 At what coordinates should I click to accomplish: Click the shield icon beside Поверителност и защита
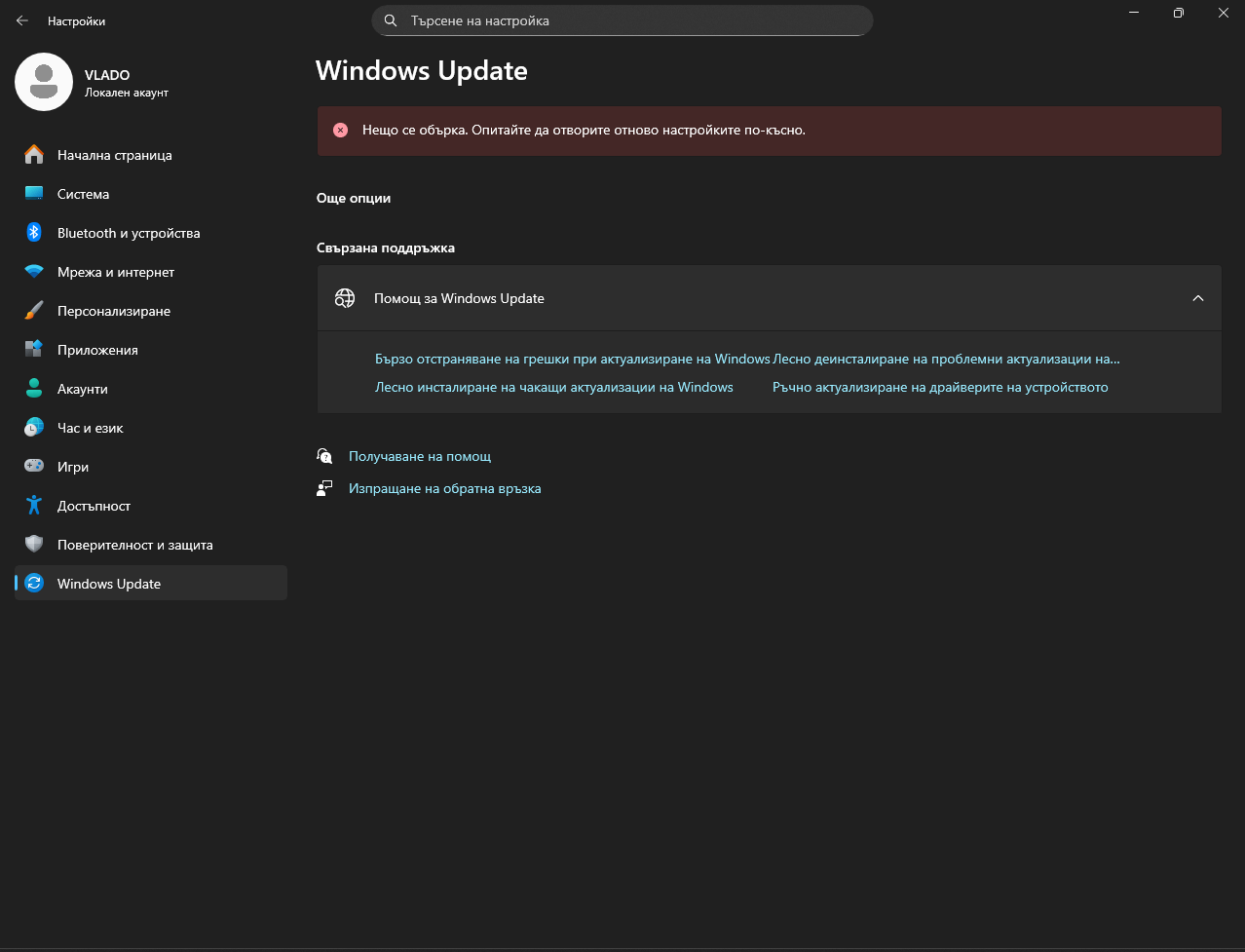(34, 545)
